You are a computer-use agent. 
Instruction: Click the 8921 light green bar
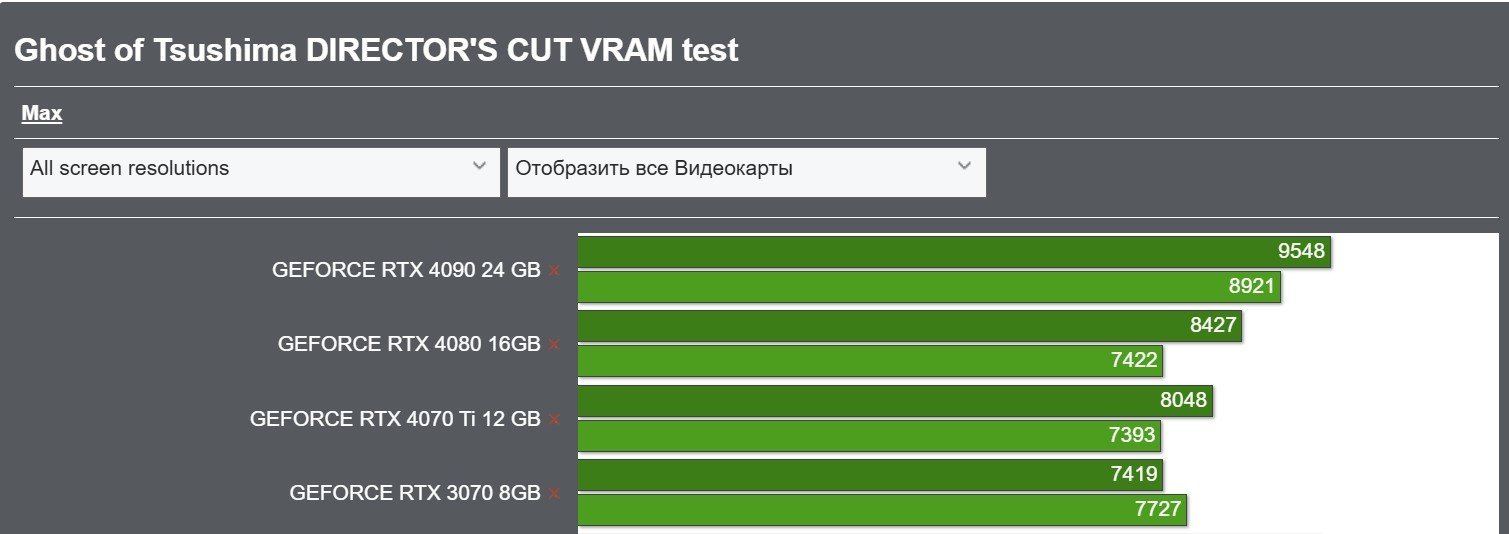[929, 287]
